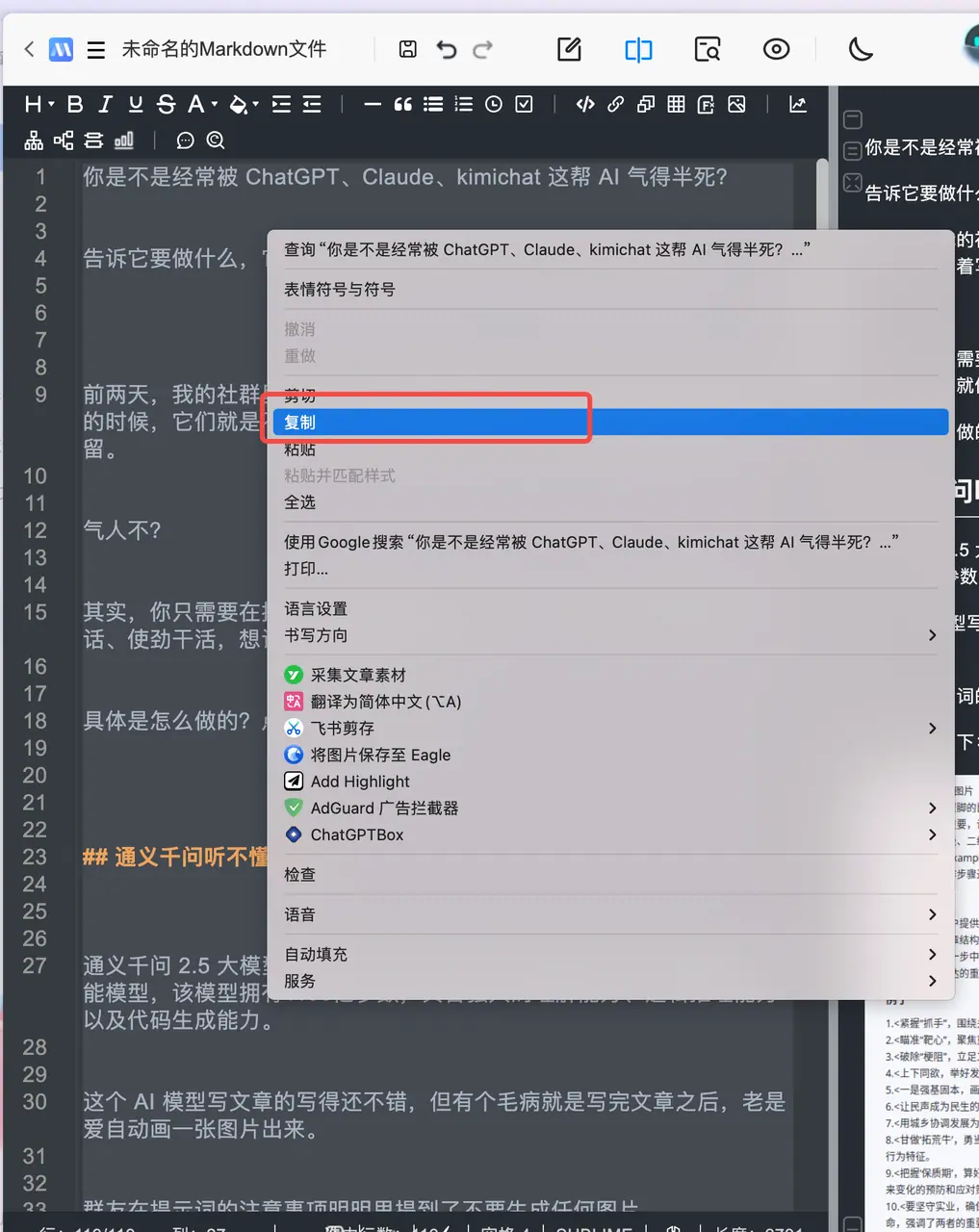Insert a blockquote

(x=403, y=105)
